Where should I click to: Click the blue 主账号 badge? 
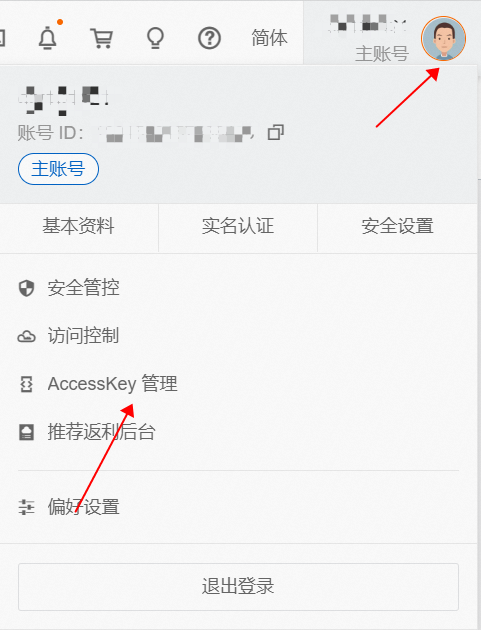[58, 169]
